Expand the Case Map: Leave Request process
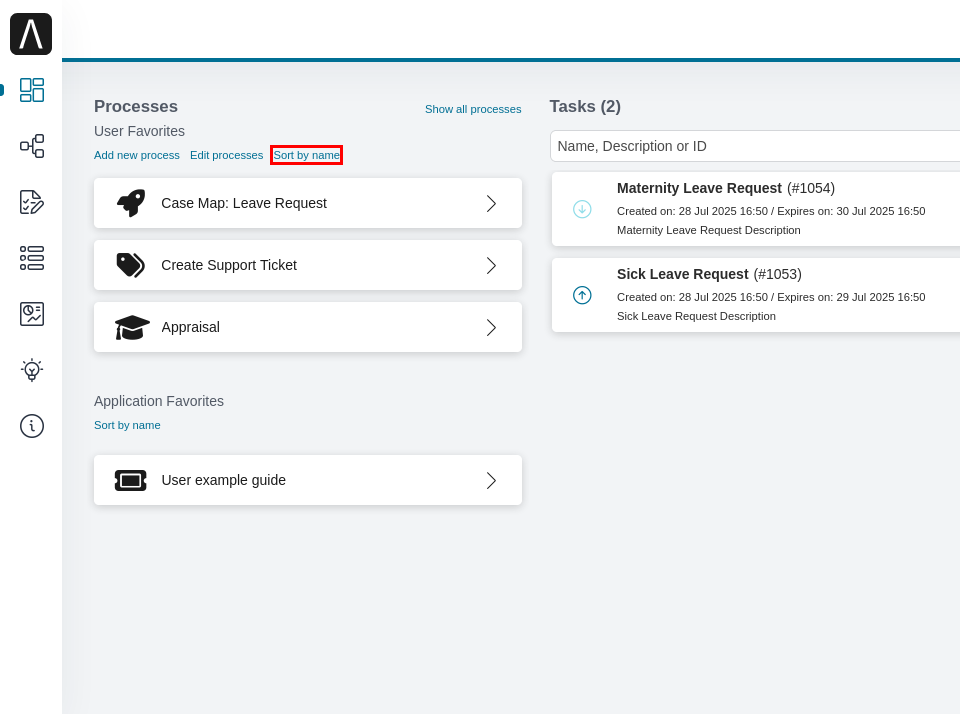Image resolution: width=960 pixels, height=714 pixels. [x=491, y=203]
